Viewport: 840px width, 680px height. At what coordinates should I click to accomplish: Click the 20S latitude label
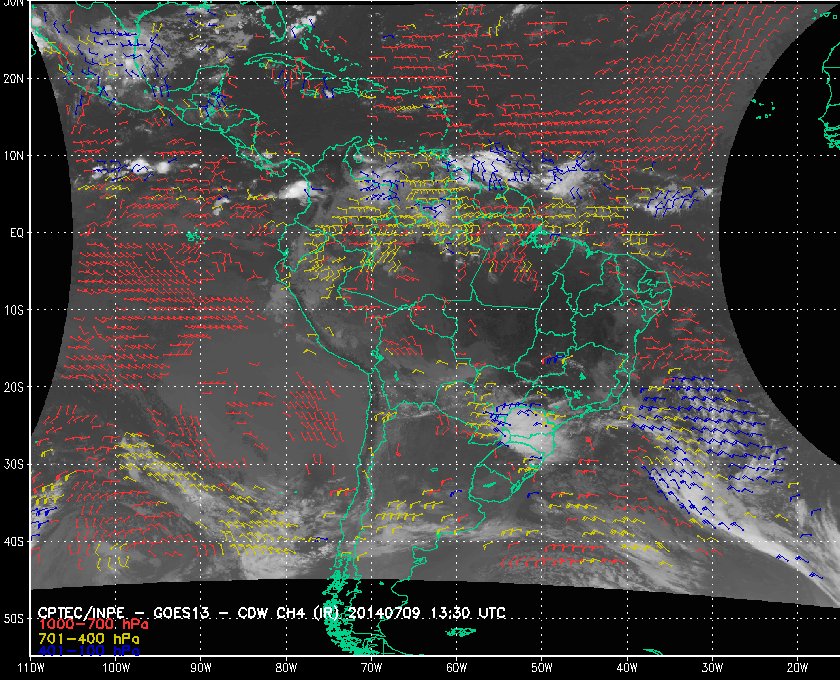coord(13,387)
